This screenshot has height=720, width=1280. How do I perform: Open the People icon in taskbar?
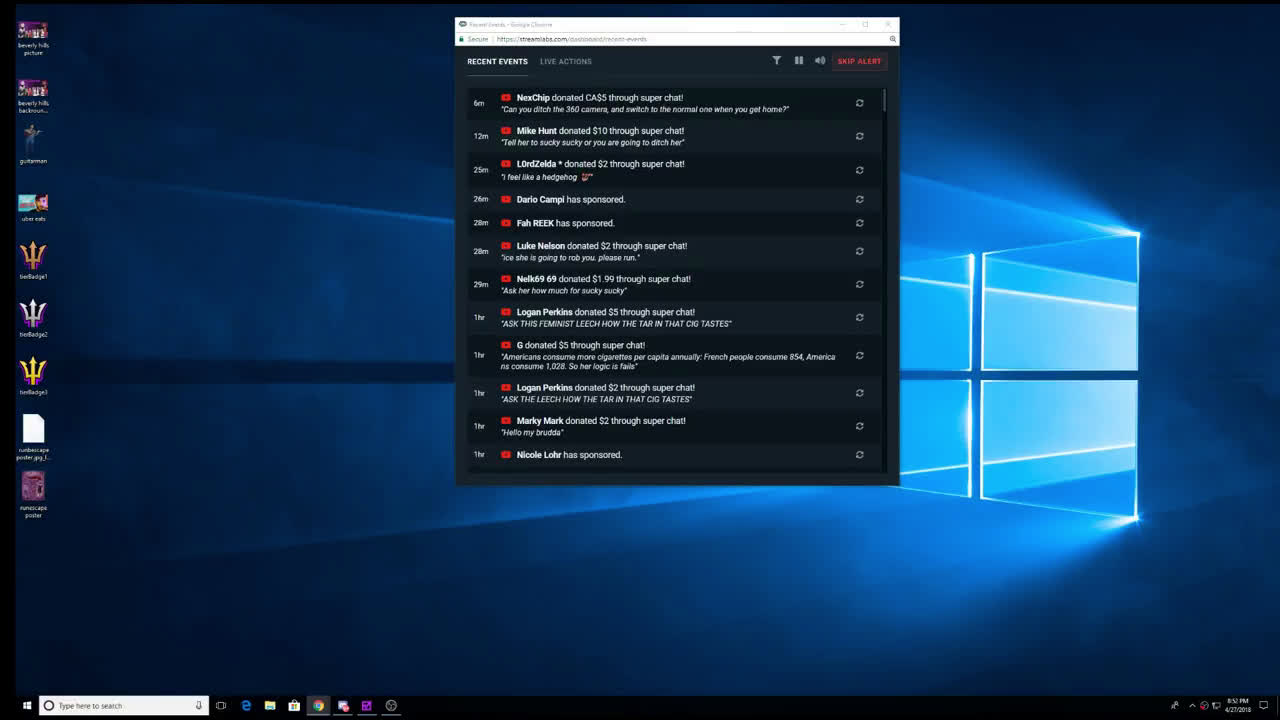pos(1174,706)
